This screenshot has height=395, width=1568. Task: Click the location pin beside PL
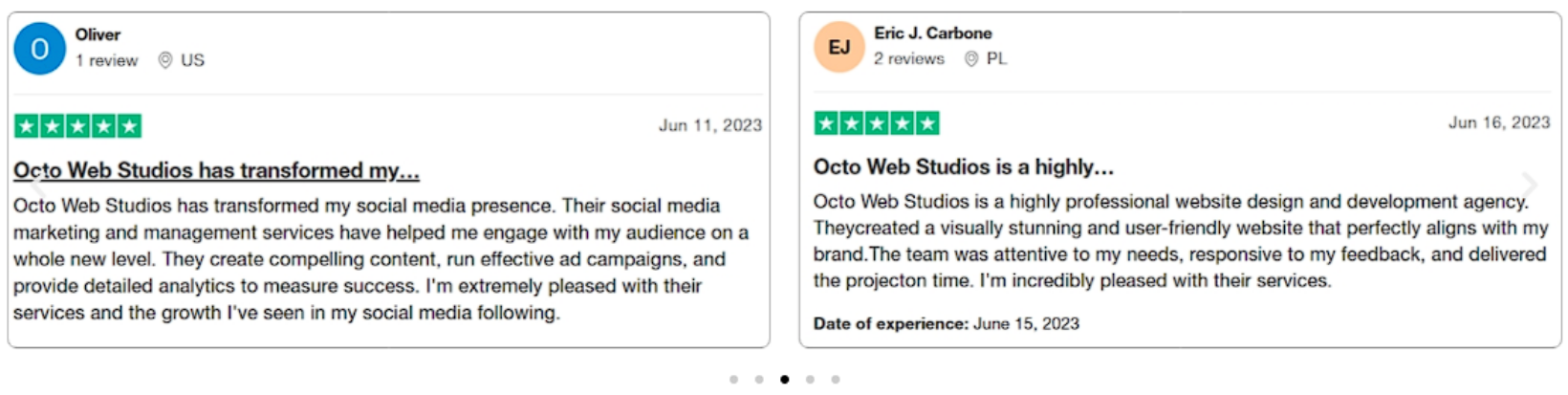pyautogui.click(x=971, y=59)
